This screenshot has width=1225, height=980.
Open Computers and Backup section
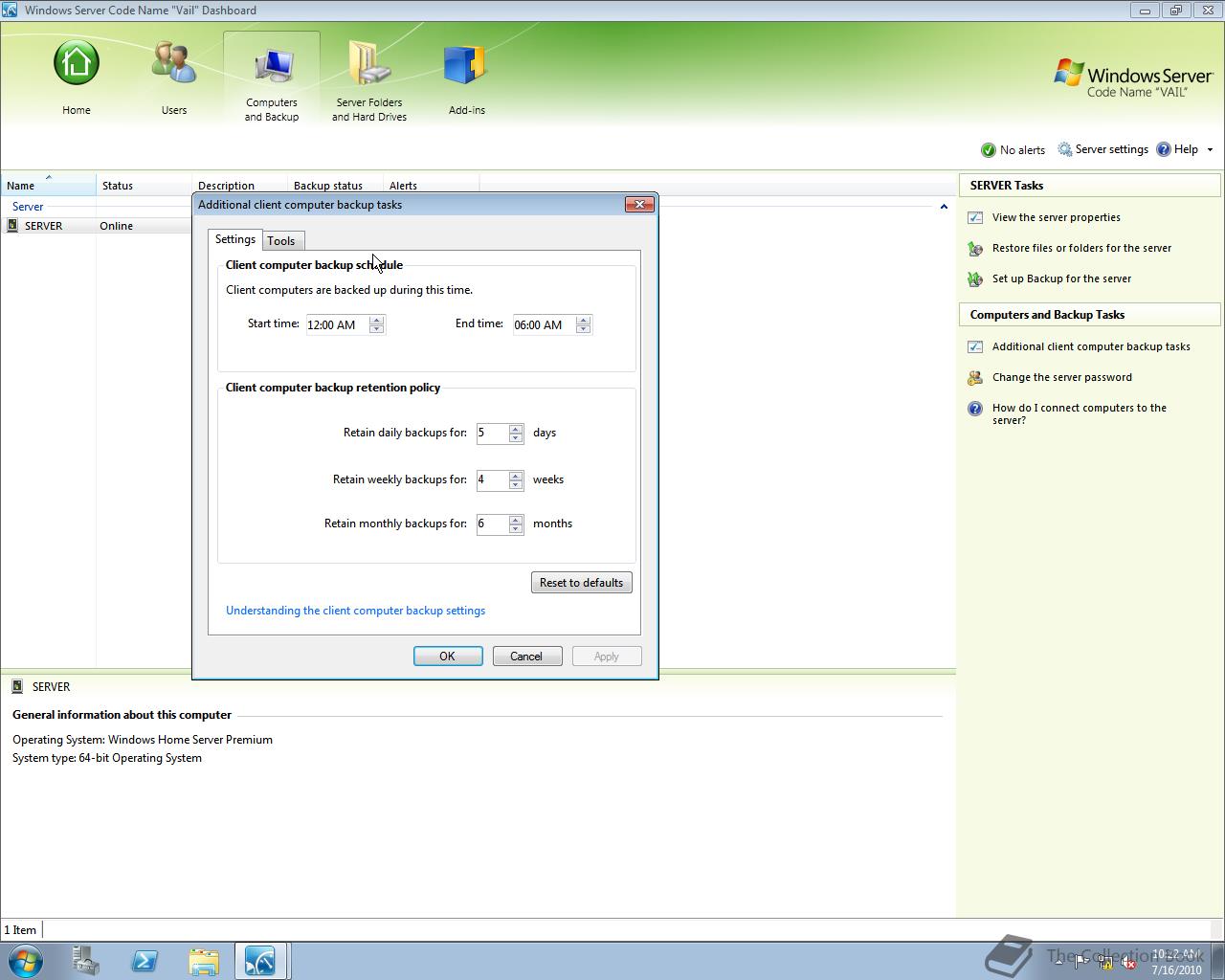pos(272,78)
